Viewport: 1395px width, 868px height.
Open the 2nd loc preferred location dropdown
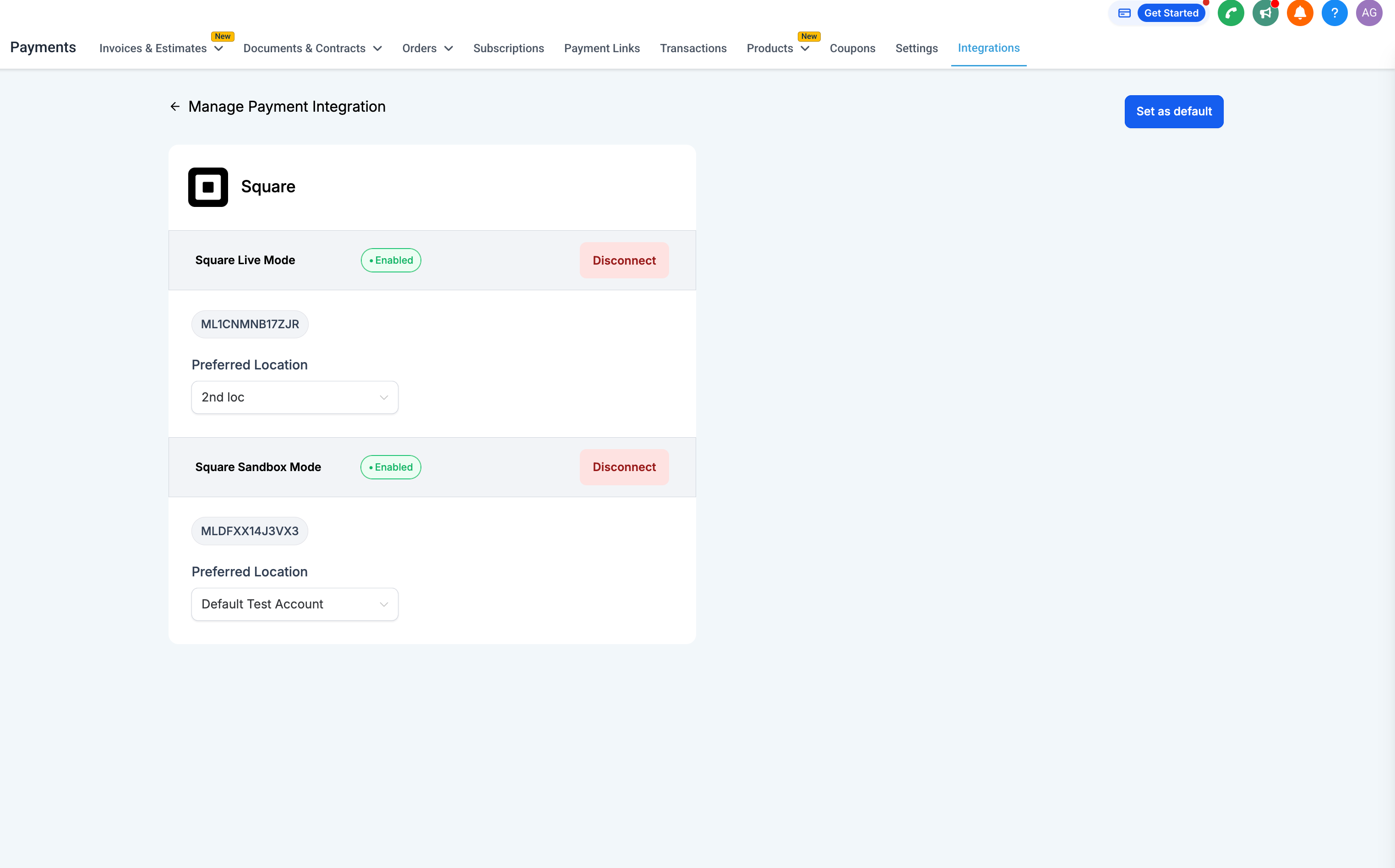[x=294, y=397]
